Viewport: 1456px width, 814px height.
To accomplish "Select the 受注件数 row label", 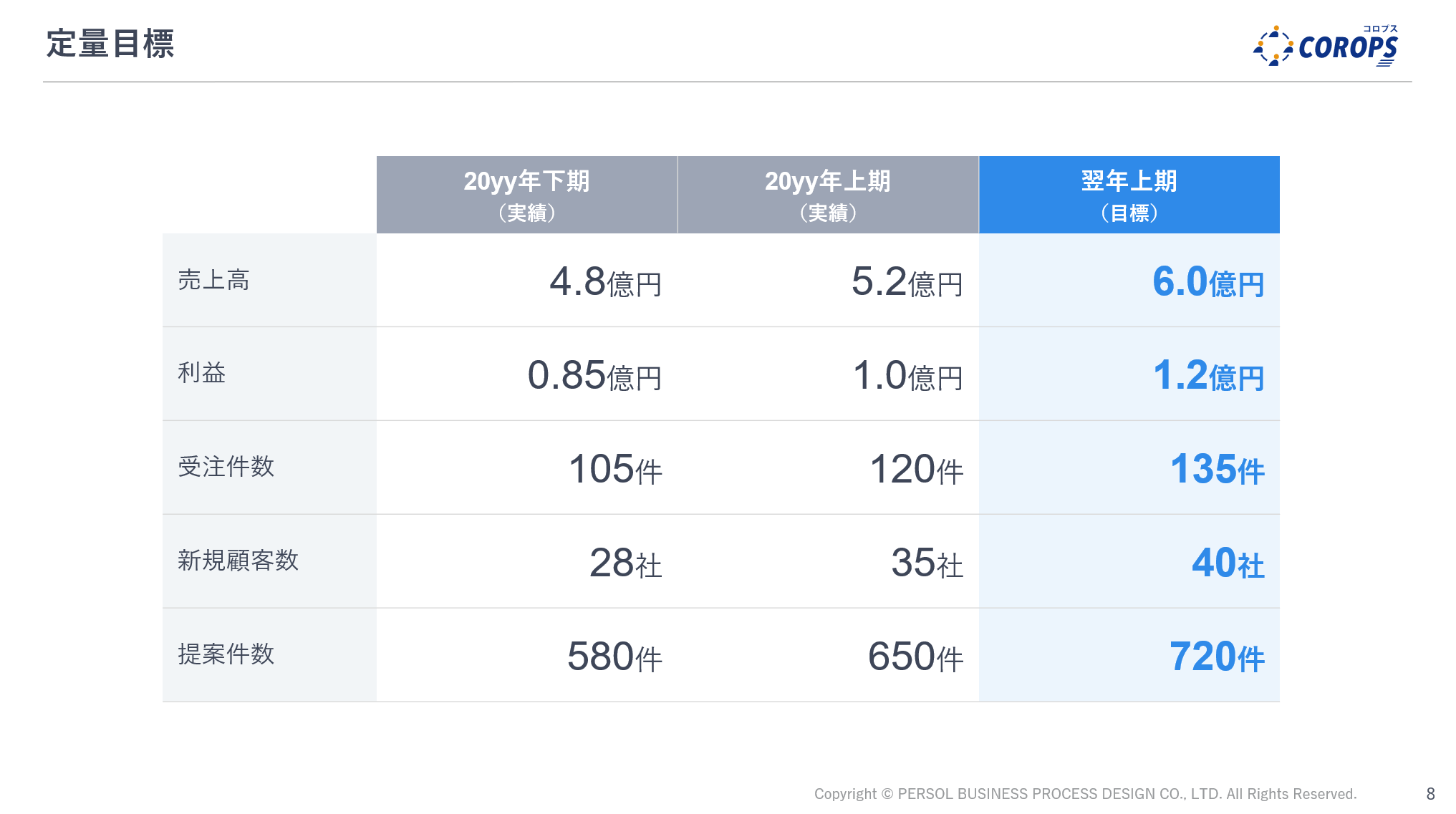I will click(x=226, y=467).
